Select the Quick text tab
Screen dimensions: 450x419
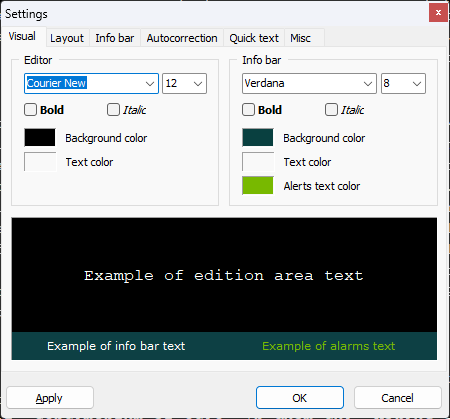[x=254, y=38]
